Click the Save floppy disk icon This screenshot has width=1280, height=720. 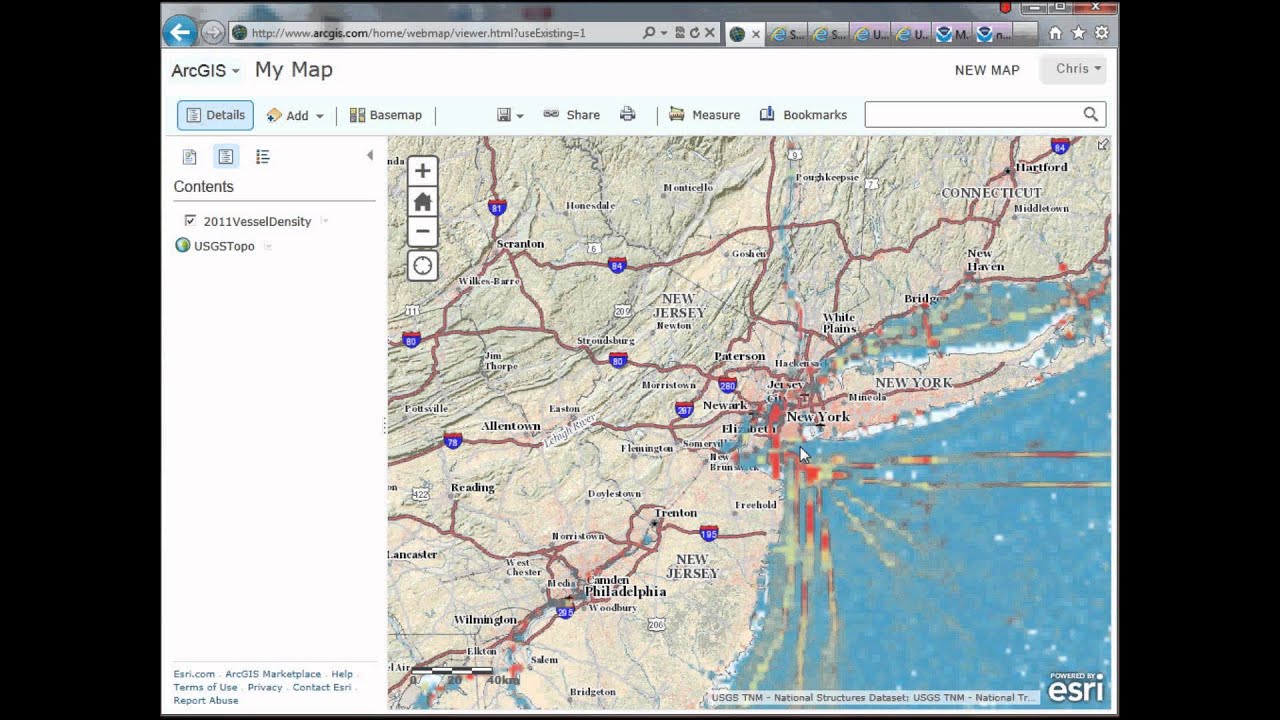[x=504, y=115]
